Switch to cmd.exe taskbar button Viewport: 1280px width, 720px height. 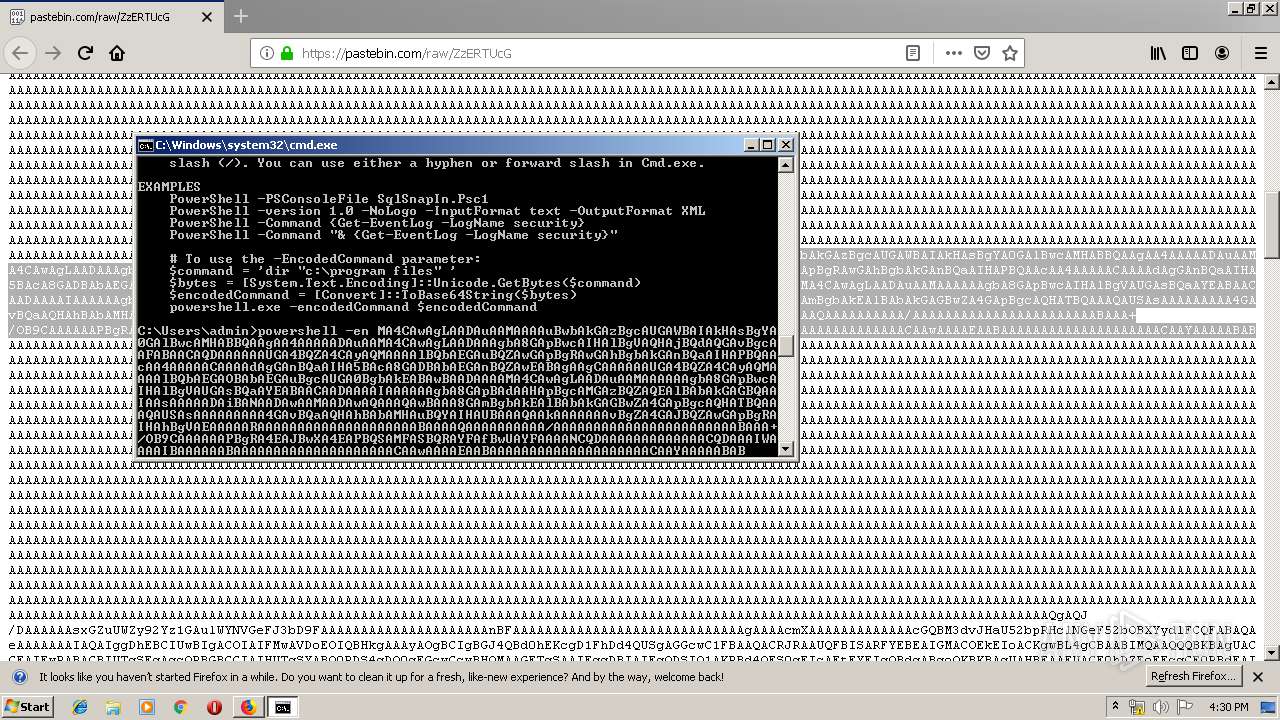(283, 707)
